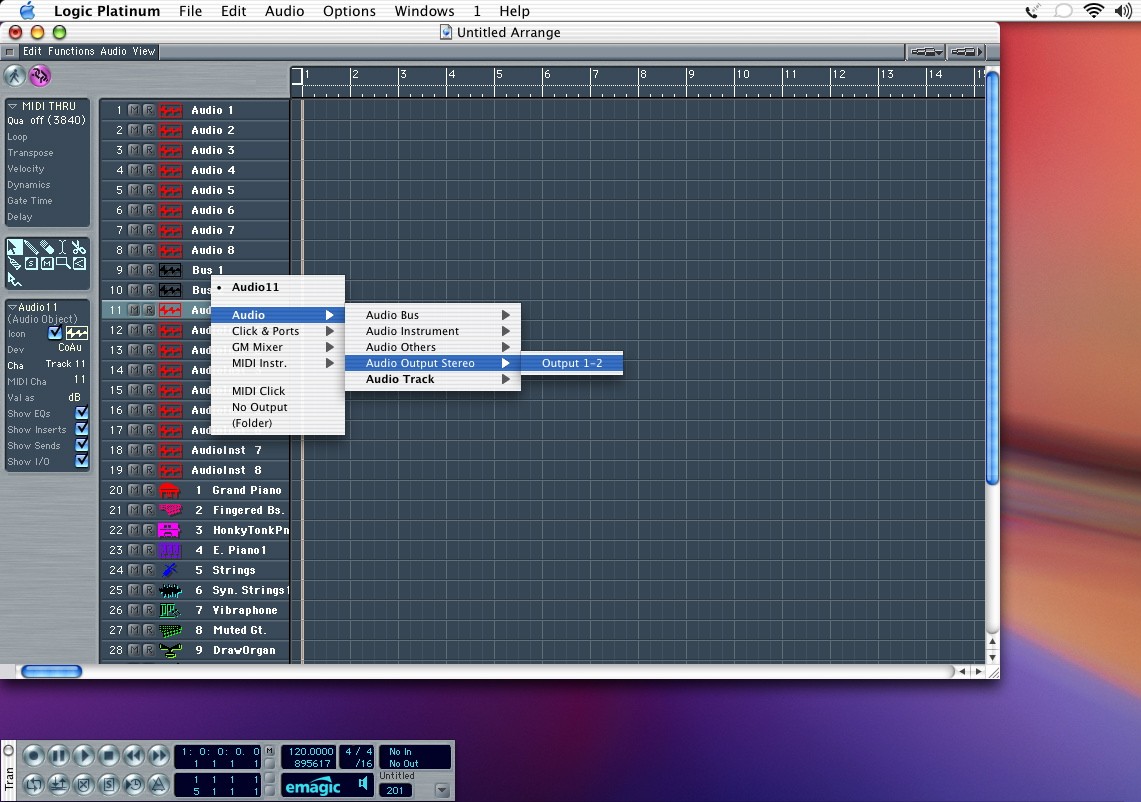Click the running man Catch icon
Image resolution: width=1141 pixels, height=802 pixels.
[x=15, y=76]
